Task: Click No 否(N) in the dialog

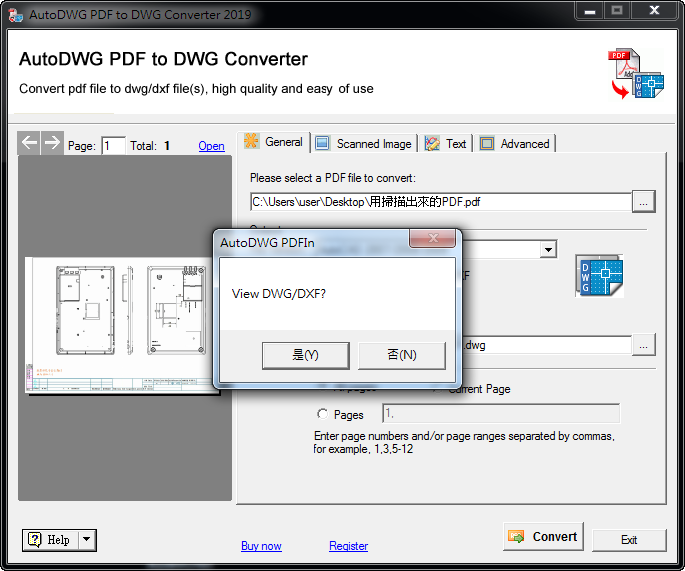Action: click(x=402, y=355)
